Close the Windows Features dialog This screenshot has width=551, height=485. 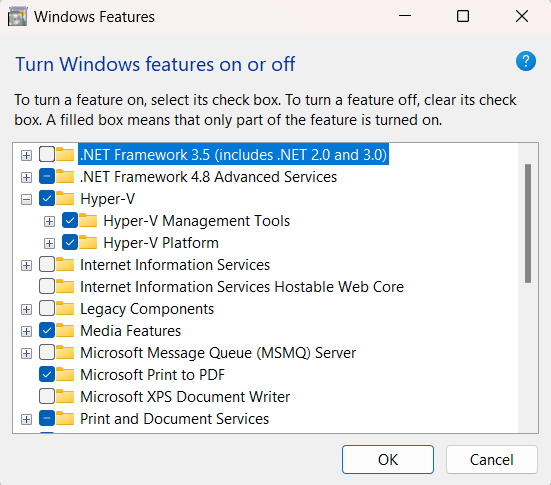pos(522,16)
